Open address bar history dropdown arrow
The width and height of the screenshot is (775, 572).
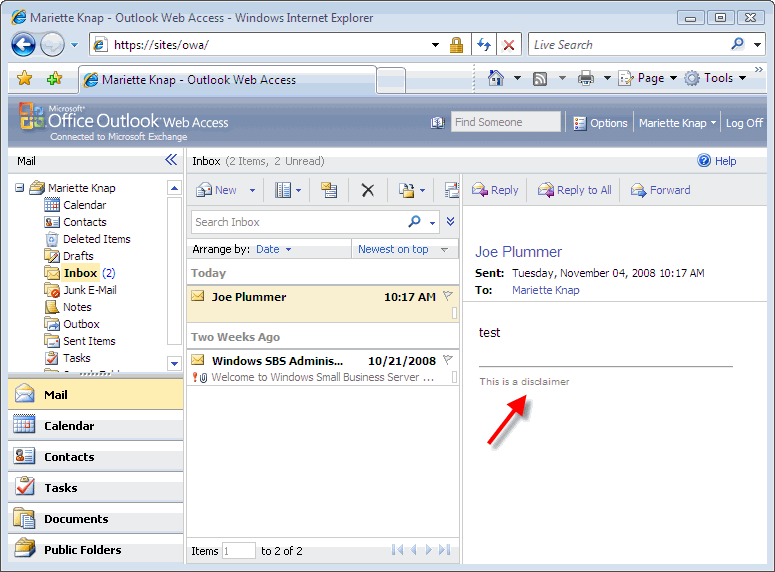click(435, 45)
